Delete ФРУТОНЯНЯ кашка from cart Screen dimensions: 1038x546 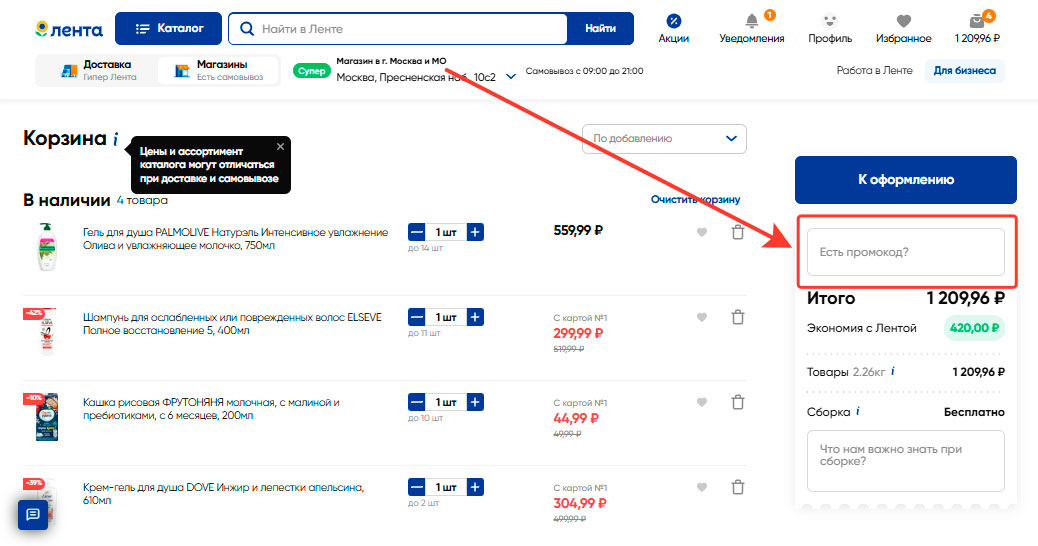pos(737,402)
